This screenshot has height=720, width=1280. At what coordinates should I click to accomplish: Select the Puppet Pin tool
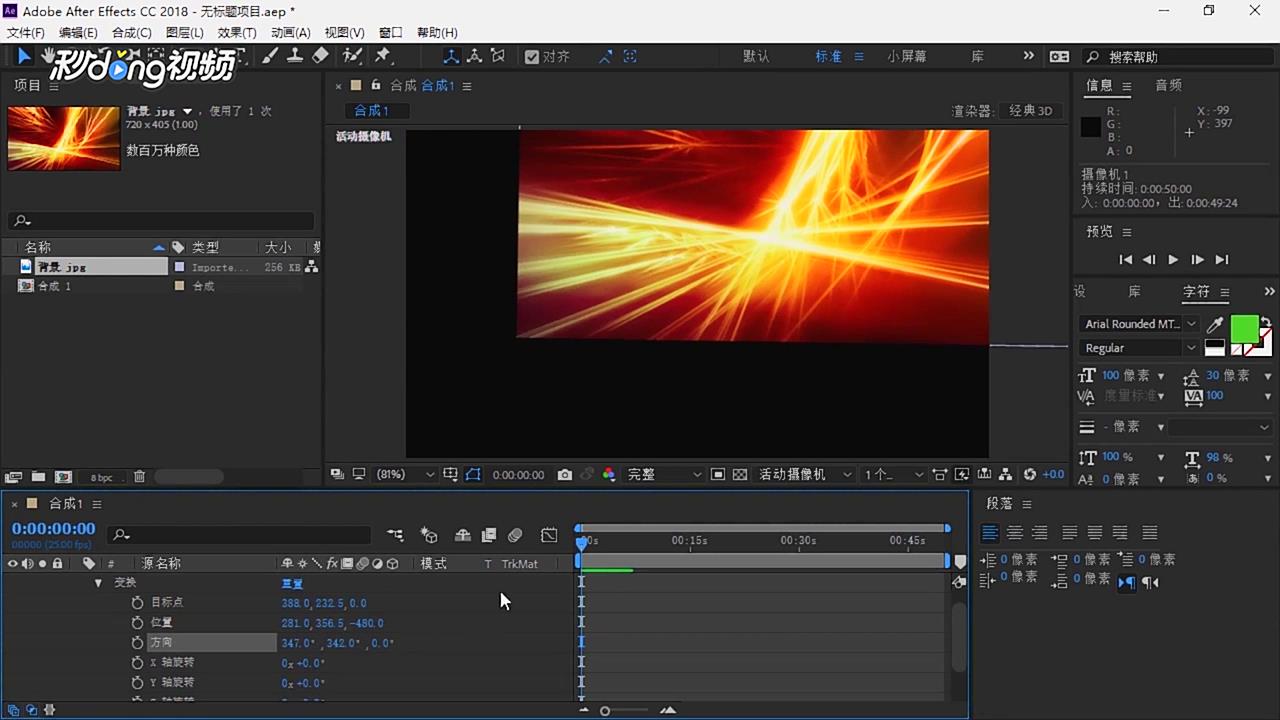(x=383, y=56)
